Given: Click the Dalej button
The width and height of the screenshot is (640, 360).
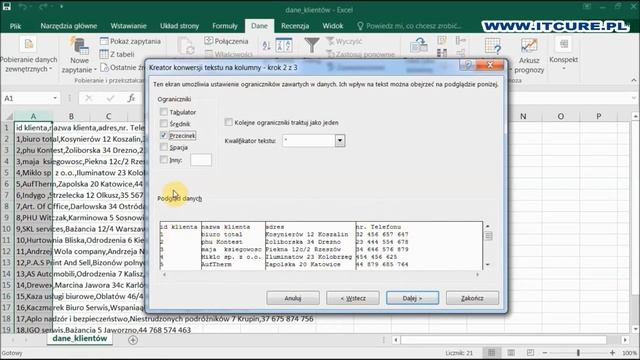Looking at the screenshot, I should point(412,298).
